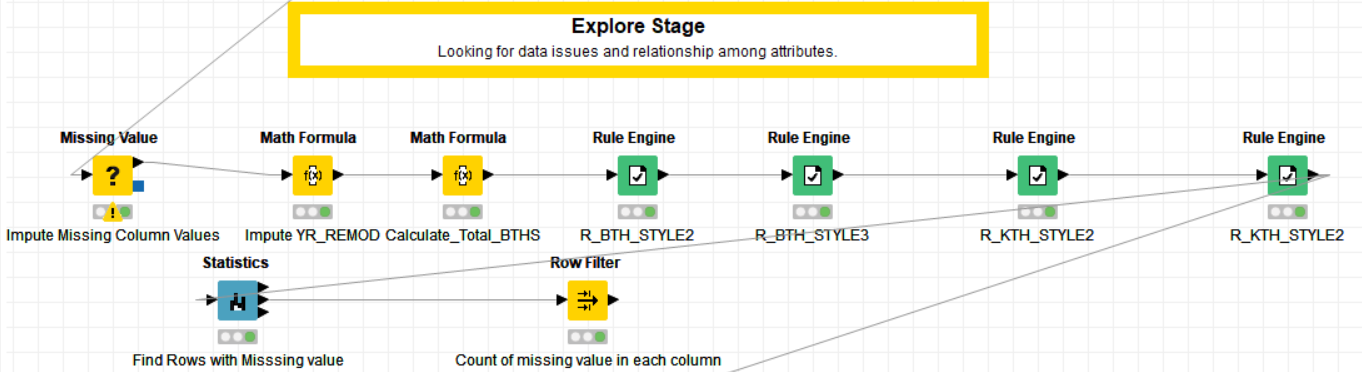This screenshot has width=1362, height=372.
Task: Select the Calculate_Total_BTHS Math Formula node
Action: [x=462, y=175]
